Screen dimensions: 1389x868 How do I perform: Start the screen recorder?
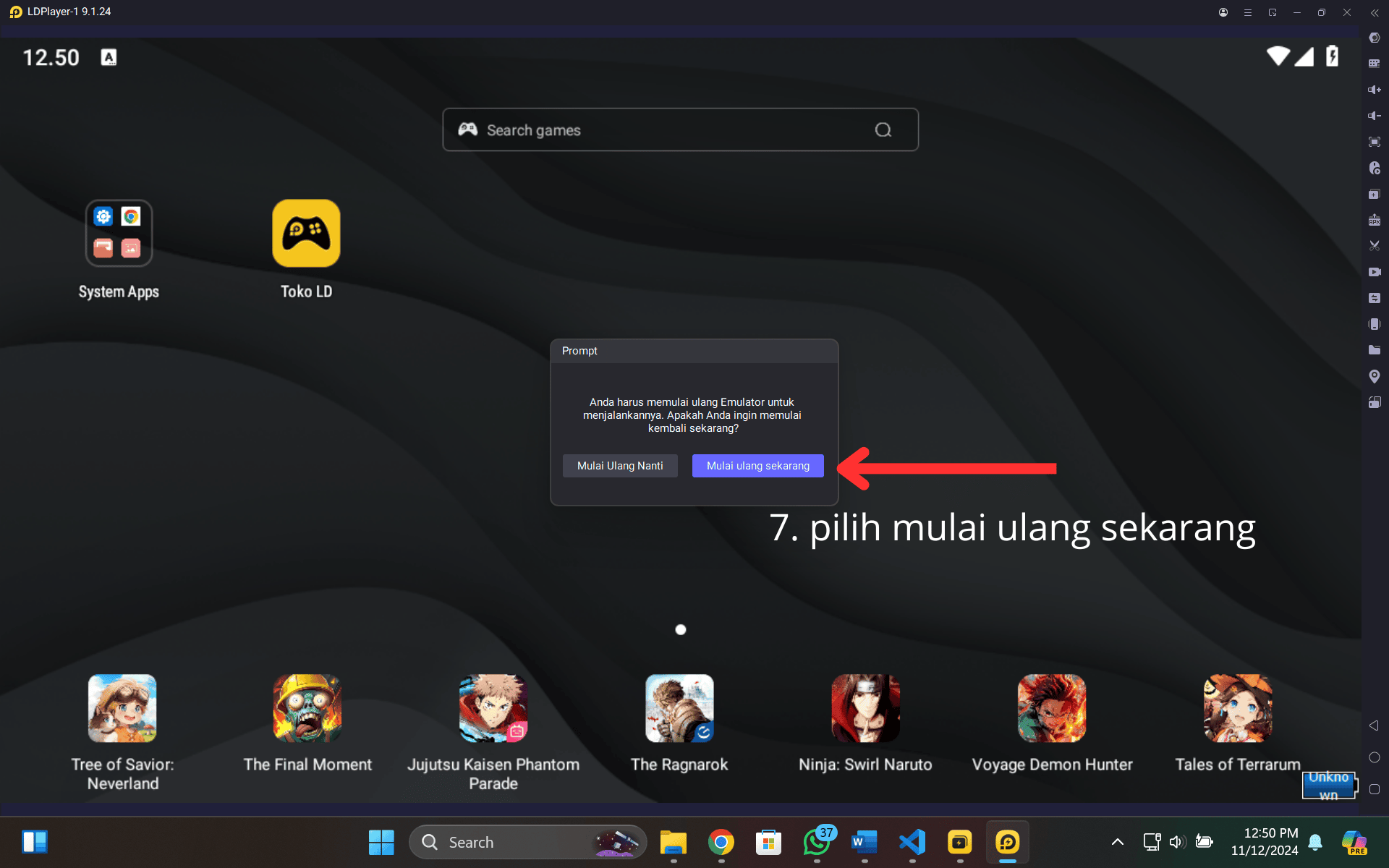(1375, 272)
